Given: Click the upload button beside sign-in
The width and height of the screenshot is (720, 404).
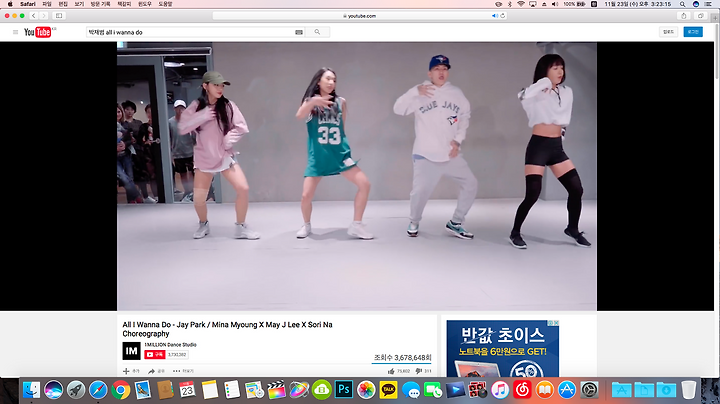Looking at the screenshot, I should click(669, 32).
